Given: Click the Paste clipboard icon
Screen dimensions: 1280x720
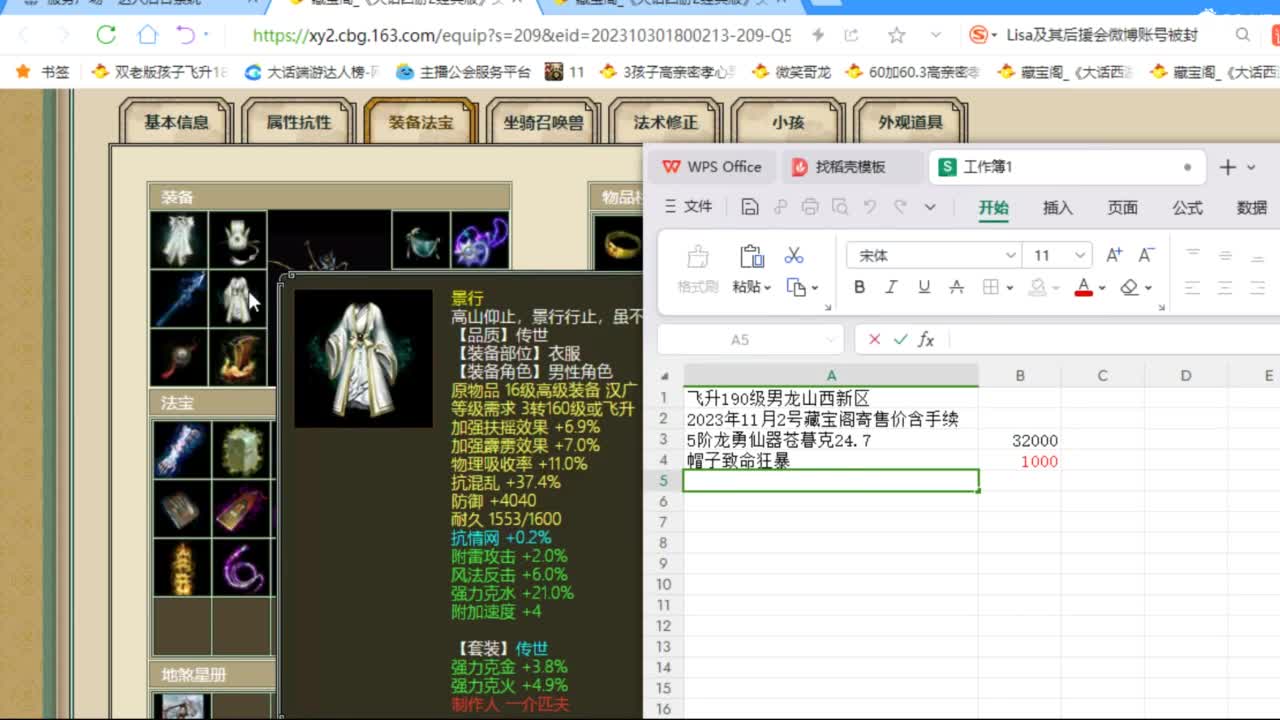Looking at the screenshot, I should [x=751, y=256].
